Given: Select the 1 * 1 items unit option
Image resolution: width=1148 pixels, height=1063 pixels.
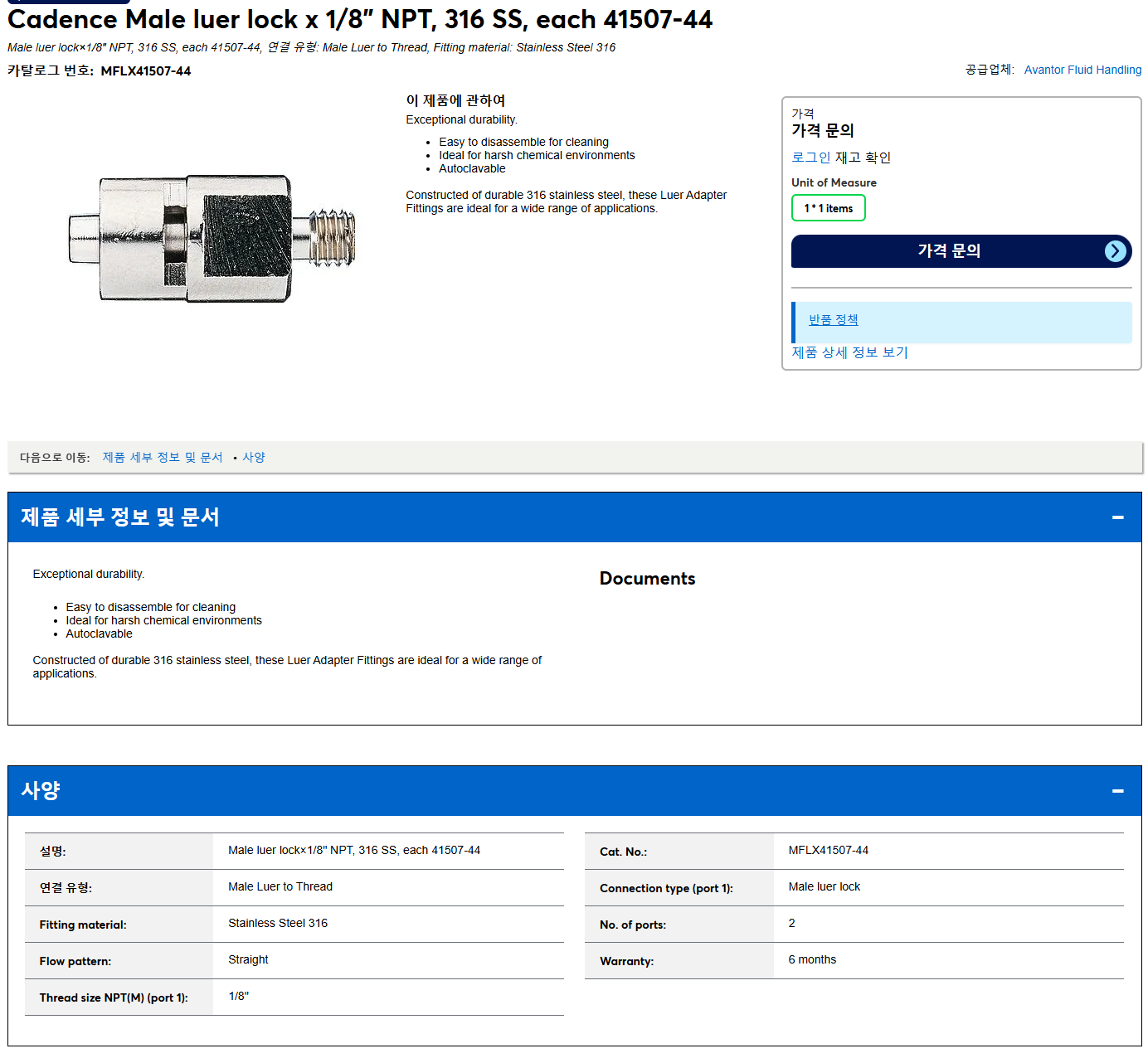Looking at the screenshot, I should (829, 208).
